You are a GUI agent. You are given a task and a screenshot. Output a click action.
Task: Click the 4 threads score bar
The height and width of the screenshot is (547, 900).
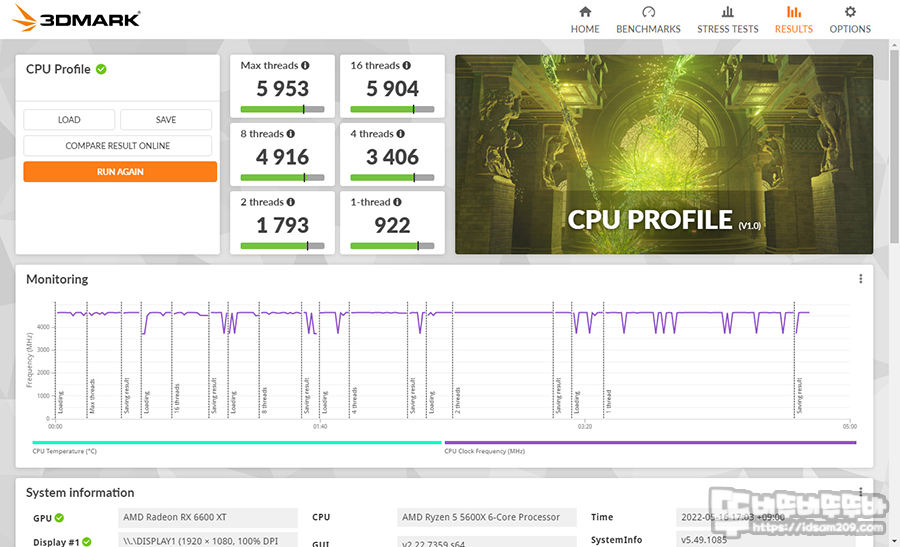point(392,177)
